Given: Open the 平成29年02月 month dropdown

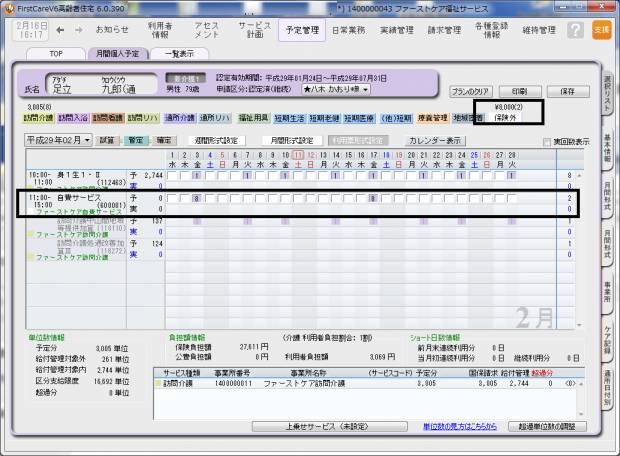Looking at the screenshot, I should 58,141.
